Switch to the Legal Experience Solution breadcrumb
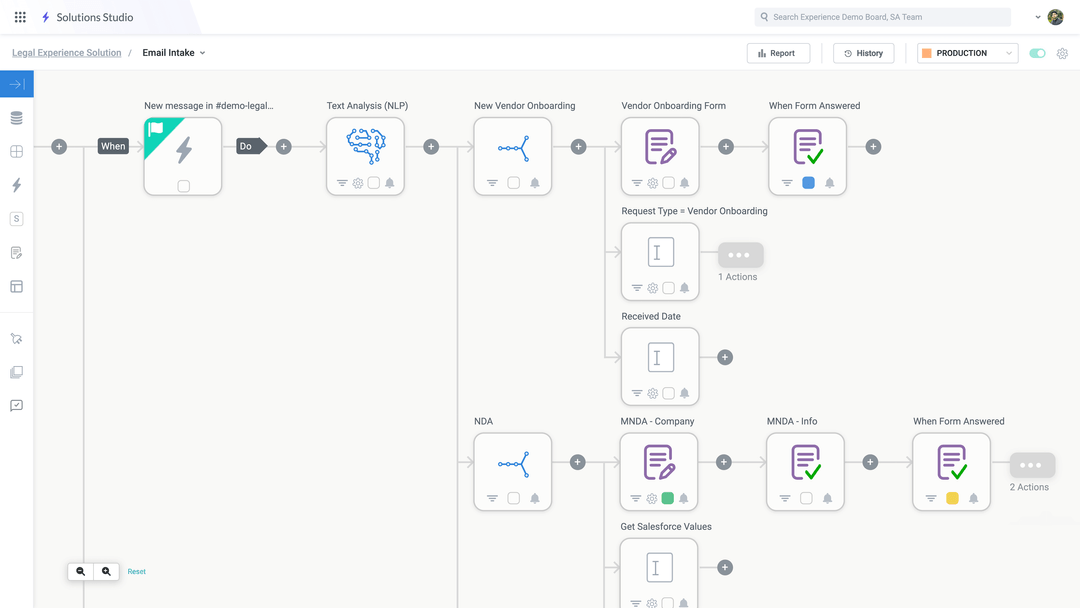 (x=66, y=52)
